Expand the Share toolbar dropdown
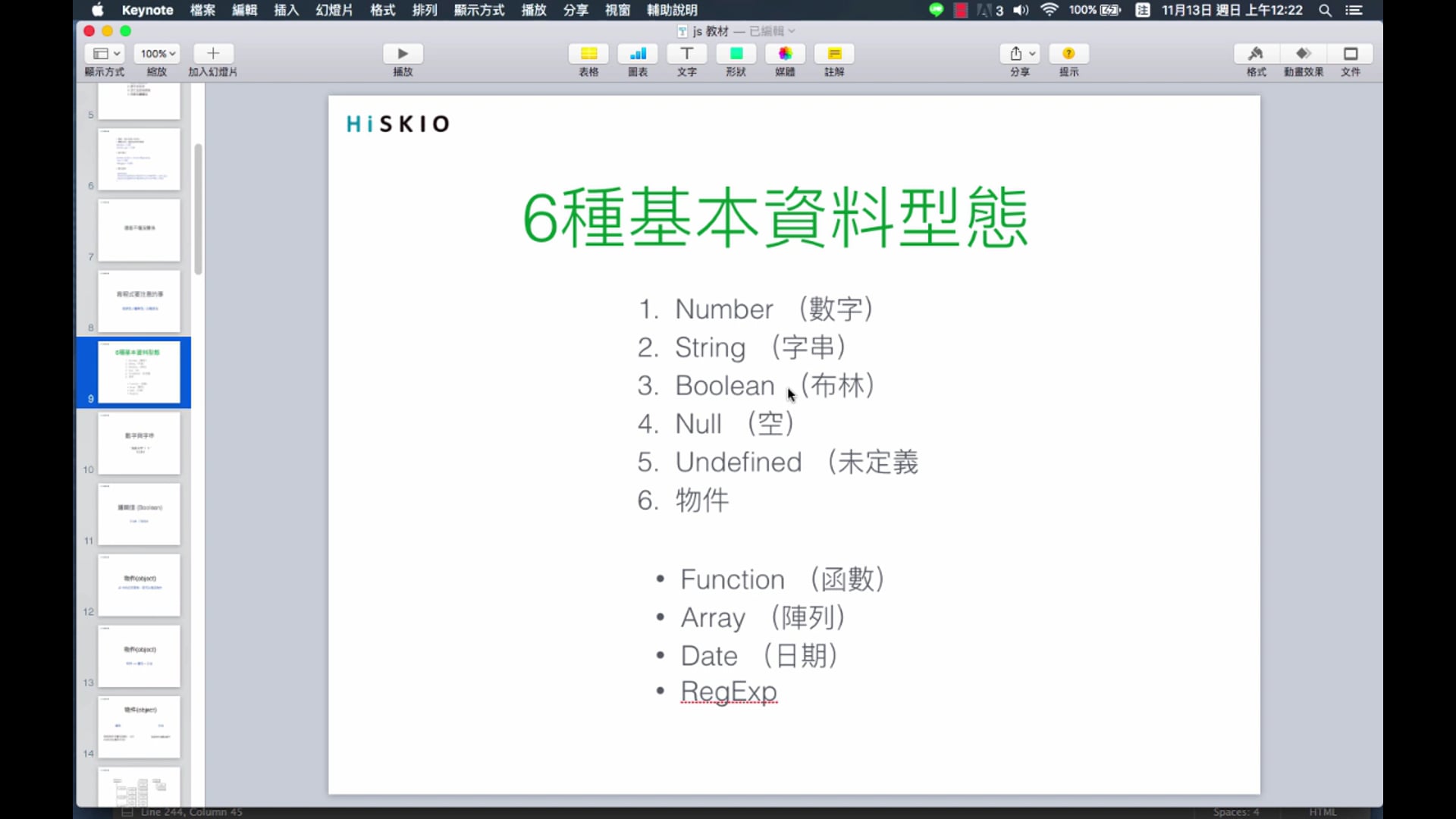The width and height of the screenshot is (1456, 819). point(1021,54)
